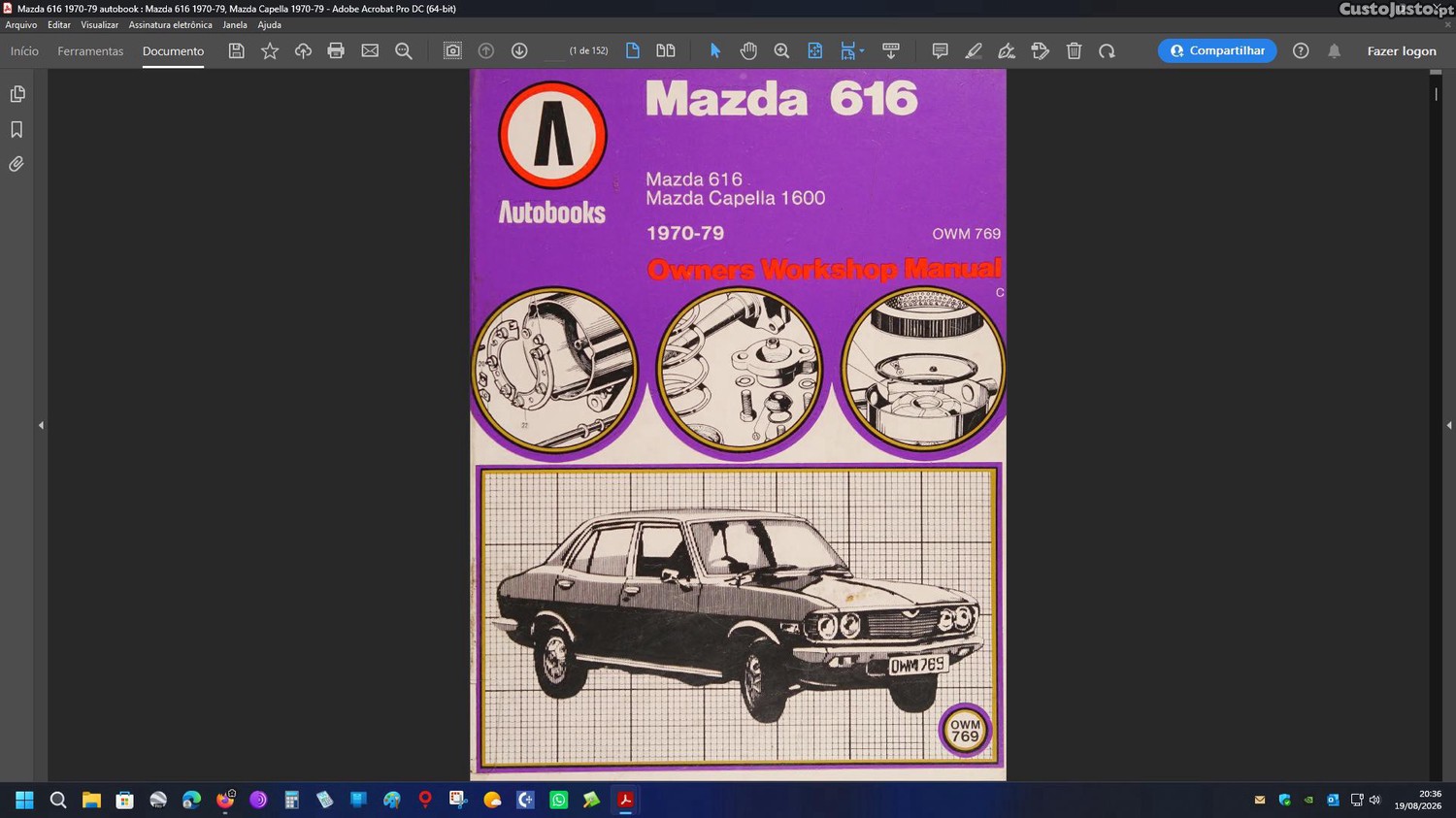
Task: Click the system clock and date
Action: point(1418,800)
